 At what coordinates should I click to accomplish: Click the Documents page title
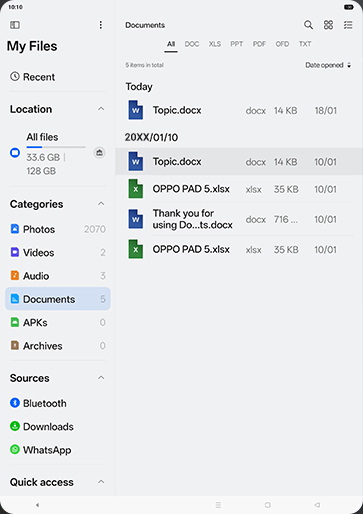[145, 25]
